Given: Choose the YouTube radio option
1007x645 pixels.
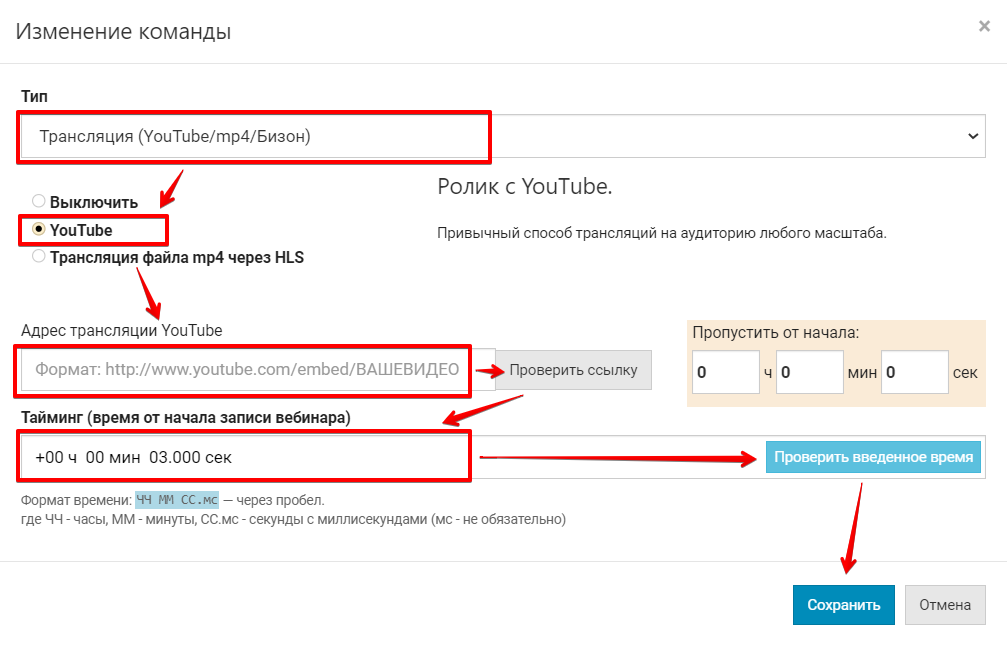Looking at the screenshot, I should coord(39,229).
